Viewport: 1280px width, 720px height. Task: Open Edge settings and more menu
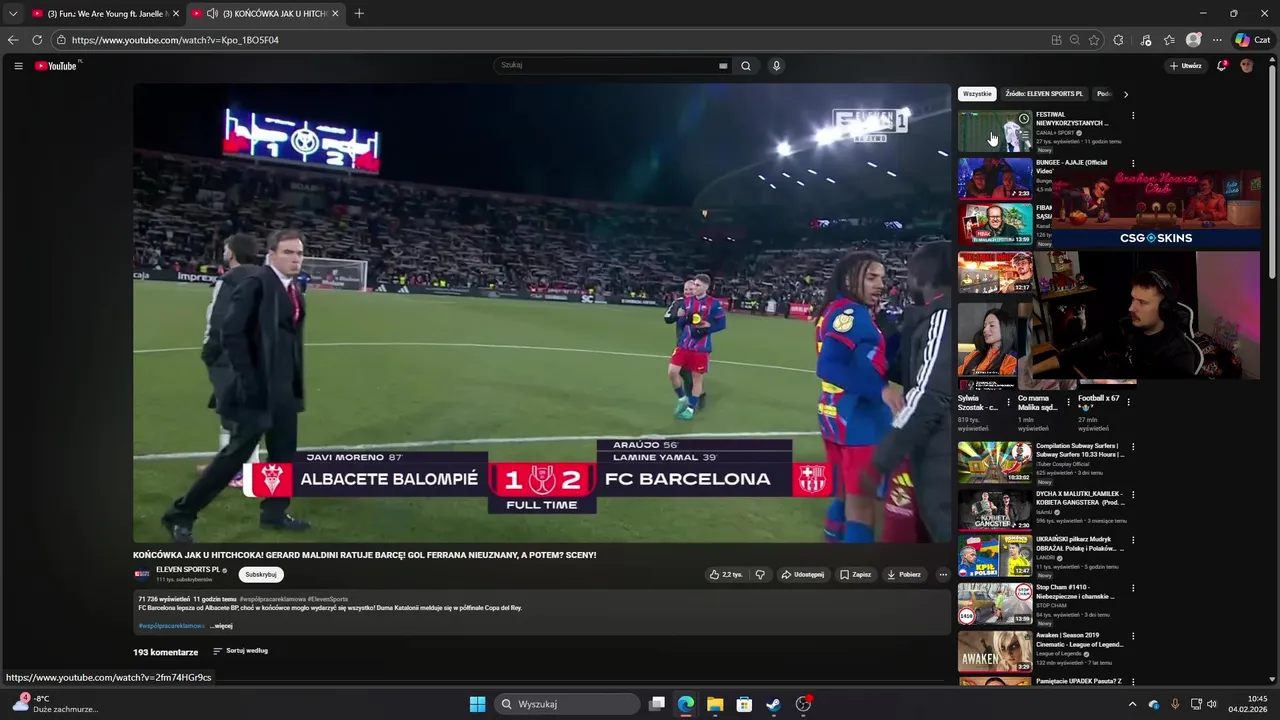pos(1217,40)
